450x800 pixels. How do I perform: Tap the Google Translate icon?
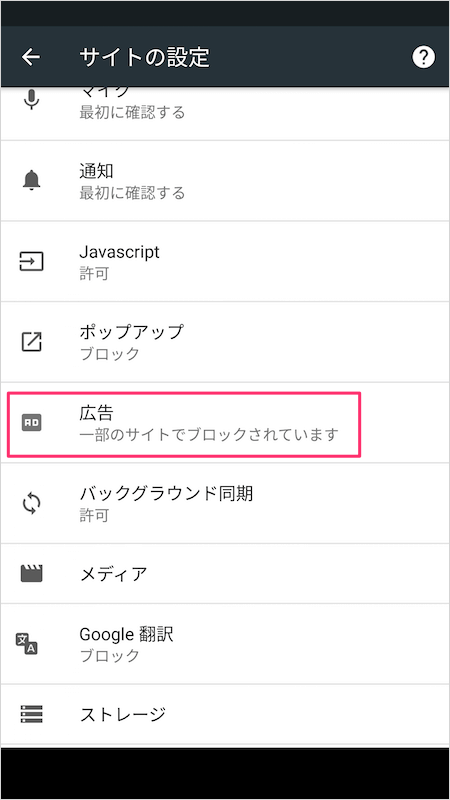(x=27, y=643)
